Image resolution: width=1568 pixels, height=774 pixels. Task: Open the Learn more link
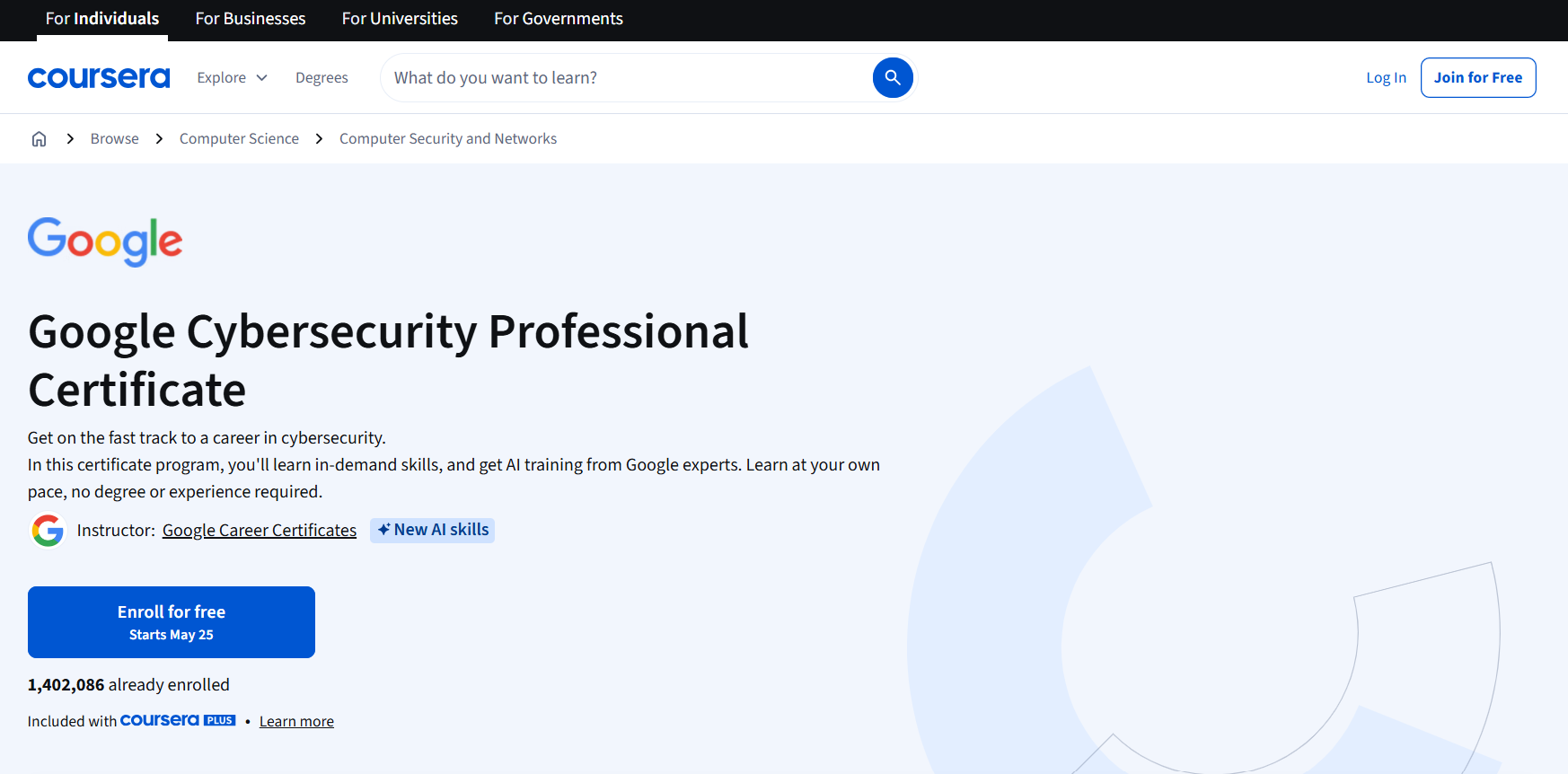[x=296, y=721]
